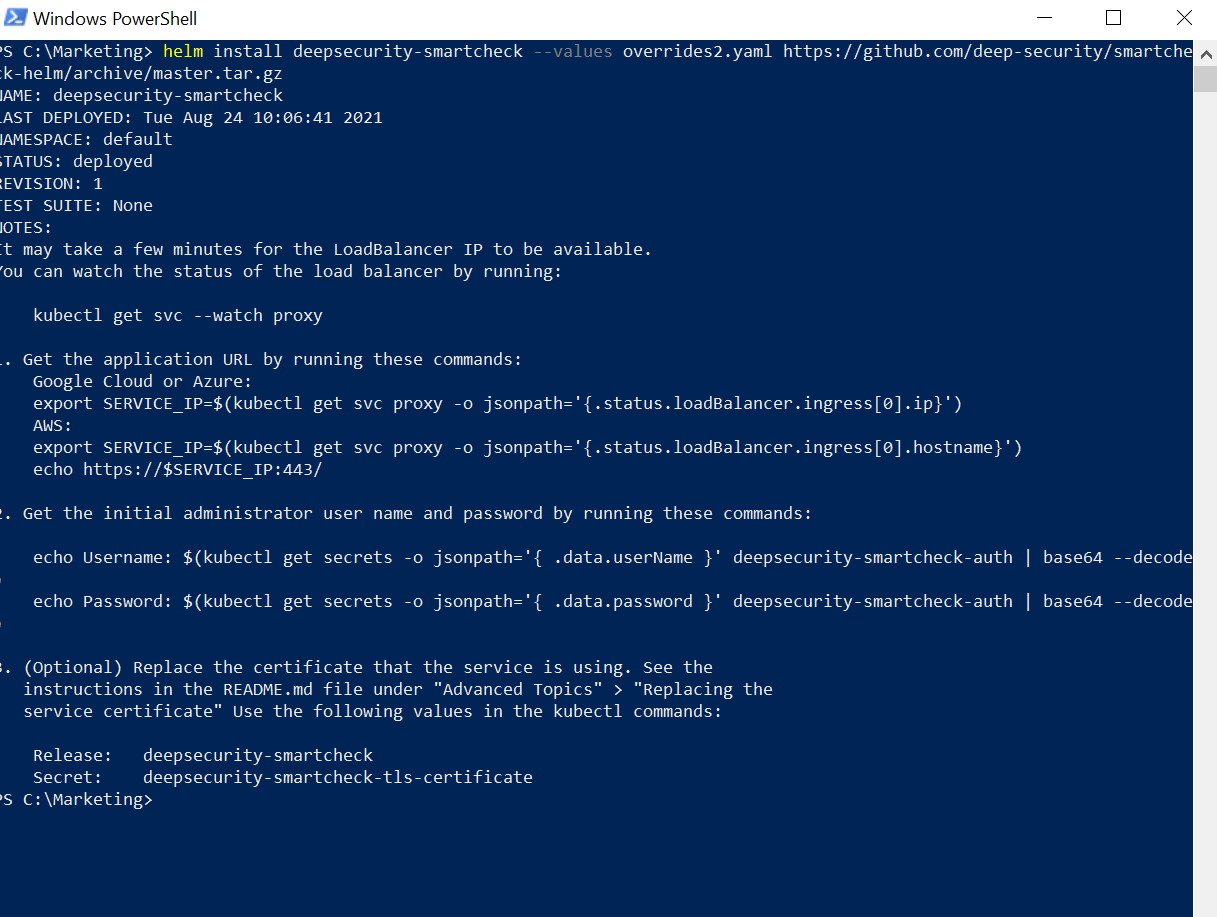Click the 'echo Password:' command line

(612, 601)
